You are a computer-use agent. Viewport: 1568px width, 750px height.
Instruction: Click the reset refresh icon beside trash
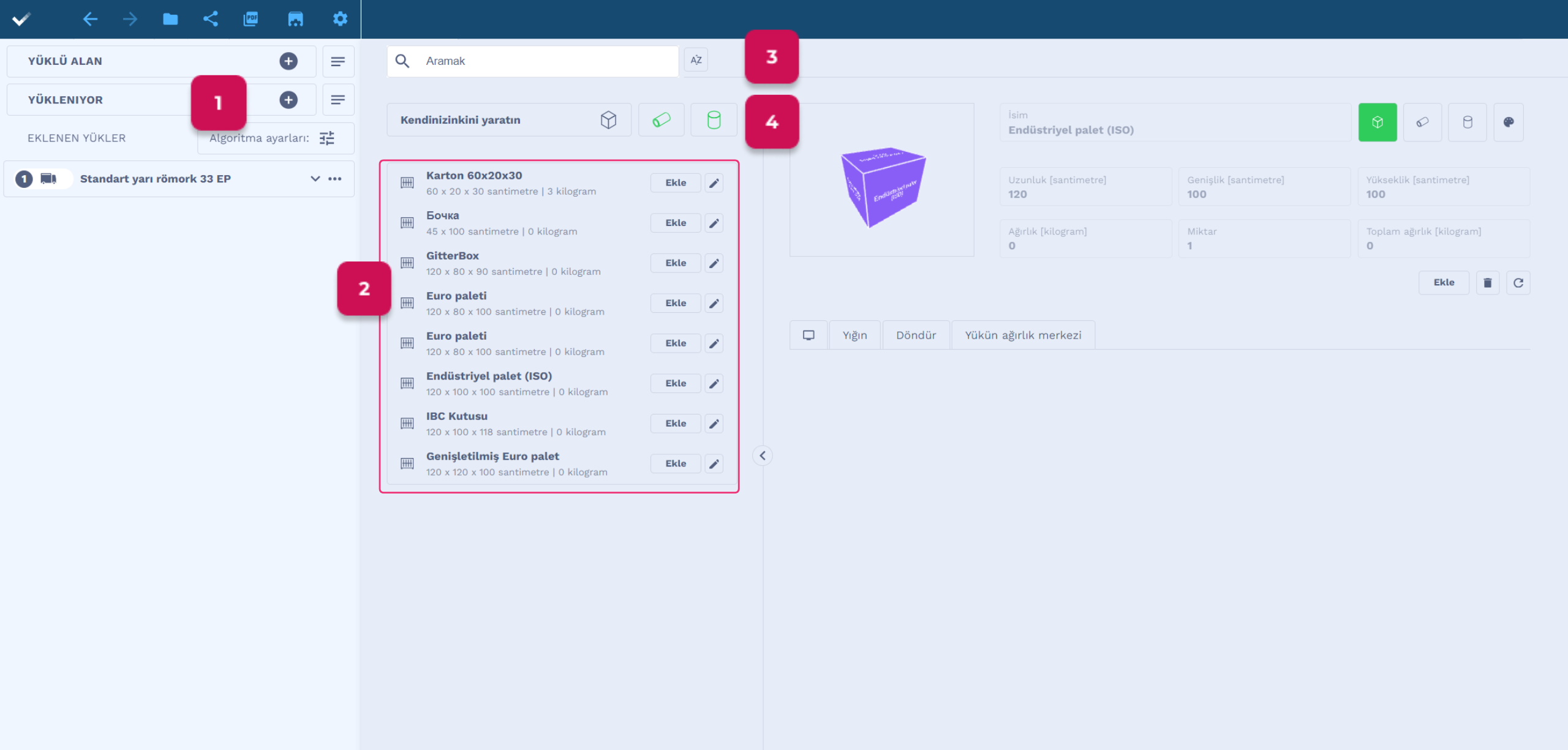point(1518,283)
